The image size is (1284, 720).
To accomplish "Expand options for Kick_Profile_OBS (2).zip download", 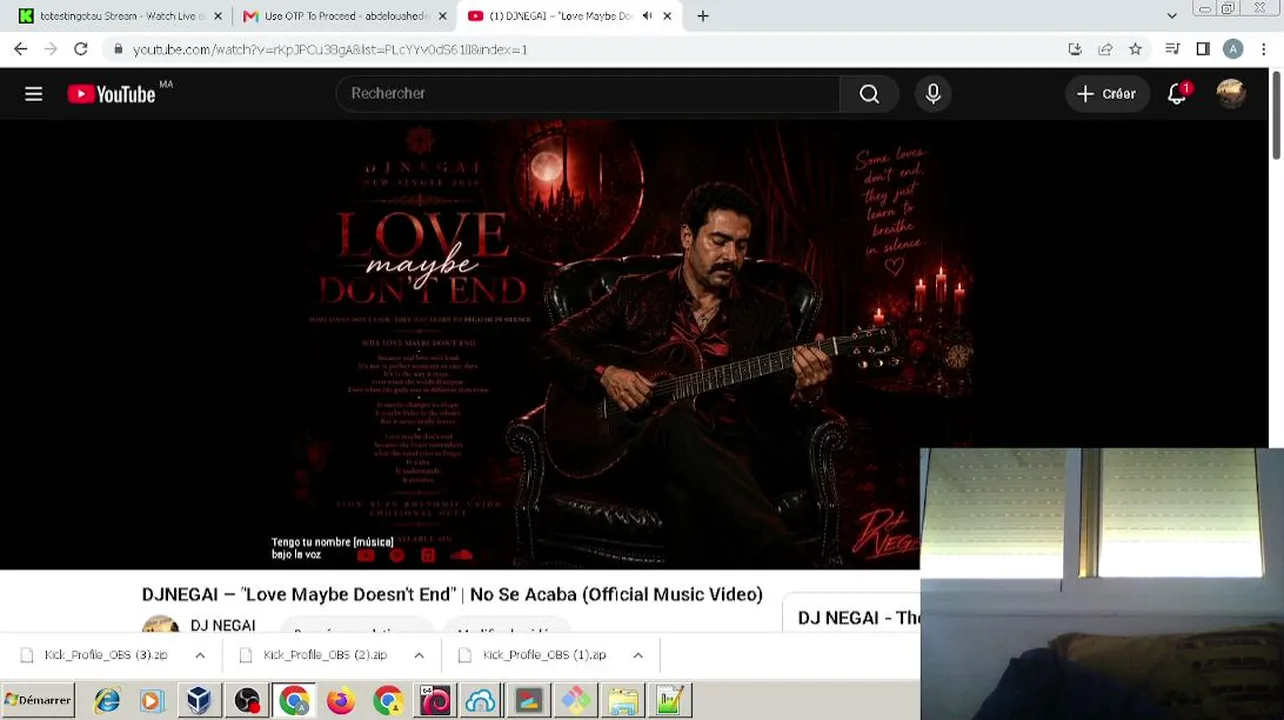I will (x=419, y=655).
